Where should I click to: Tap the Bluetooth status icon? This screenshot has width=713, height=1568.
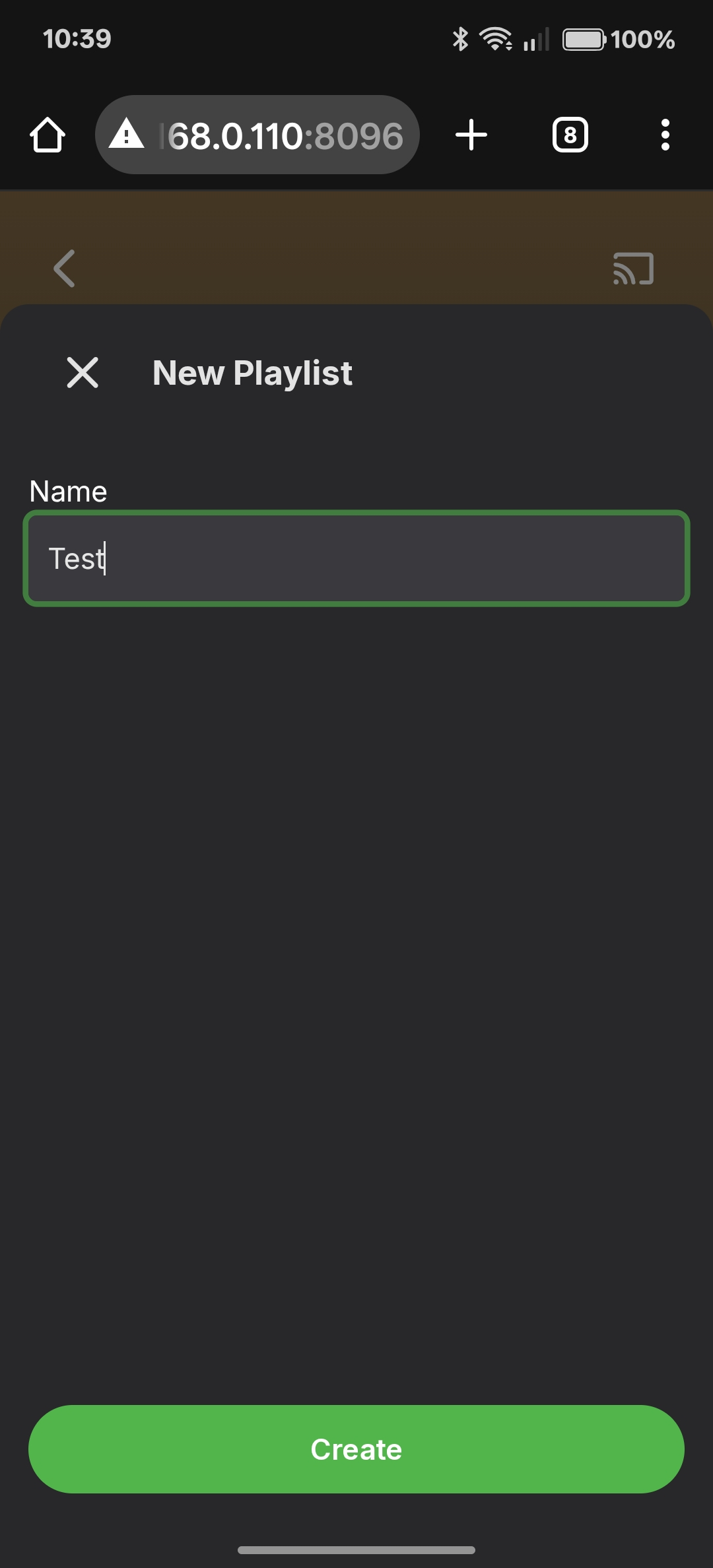click(x=460, y=39)
